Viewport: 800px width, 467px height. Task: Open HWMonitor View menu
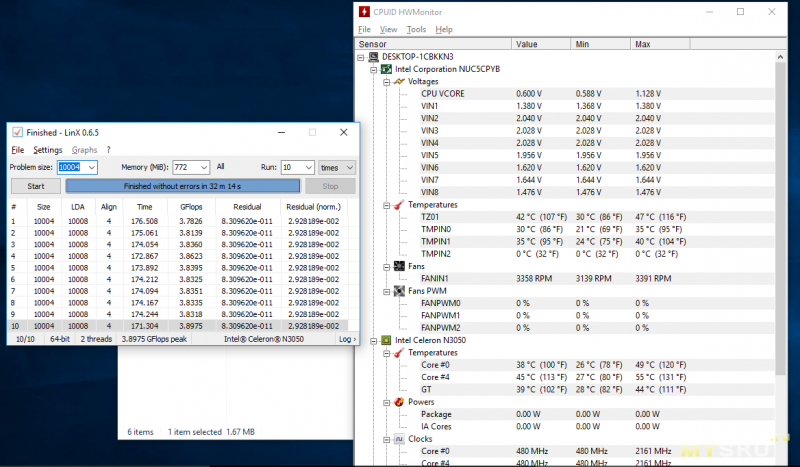tap(388, 30)
